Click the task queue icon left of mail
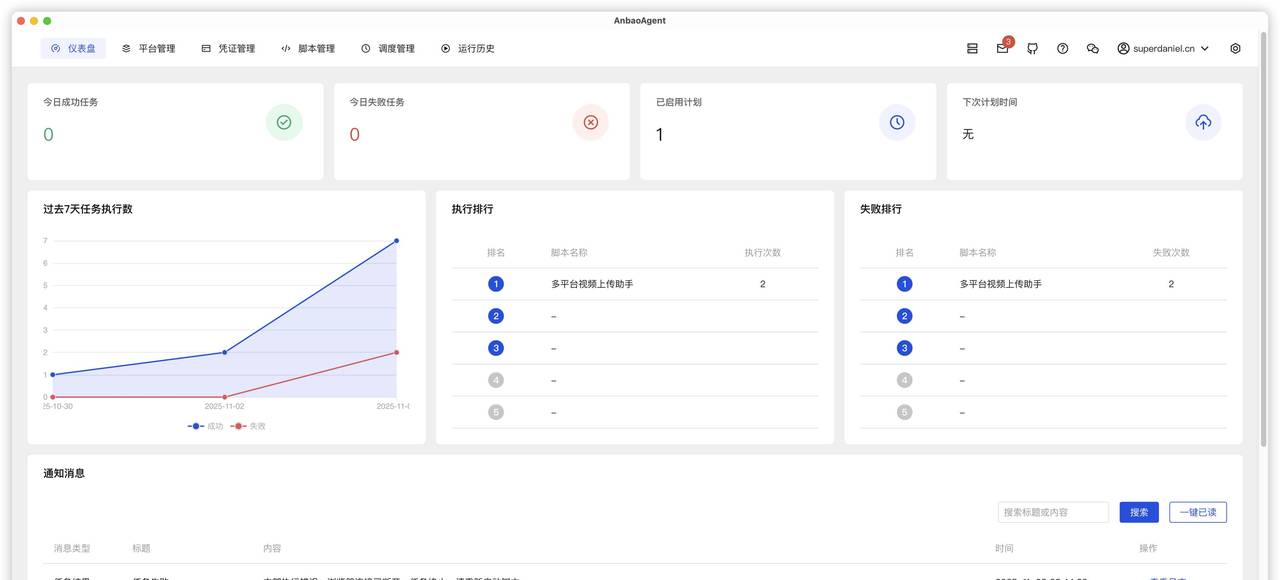1280x580 pixels. click(969, 46)
